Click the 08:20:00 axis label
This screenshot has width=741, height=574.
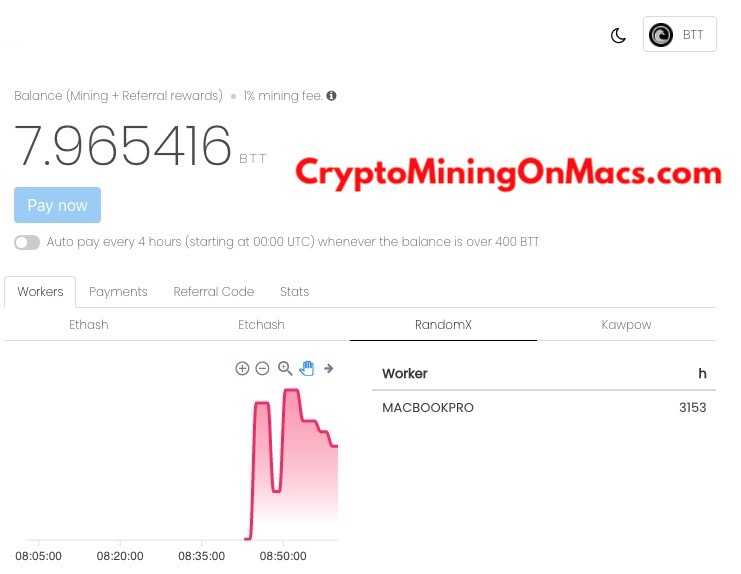click(120, 556)
